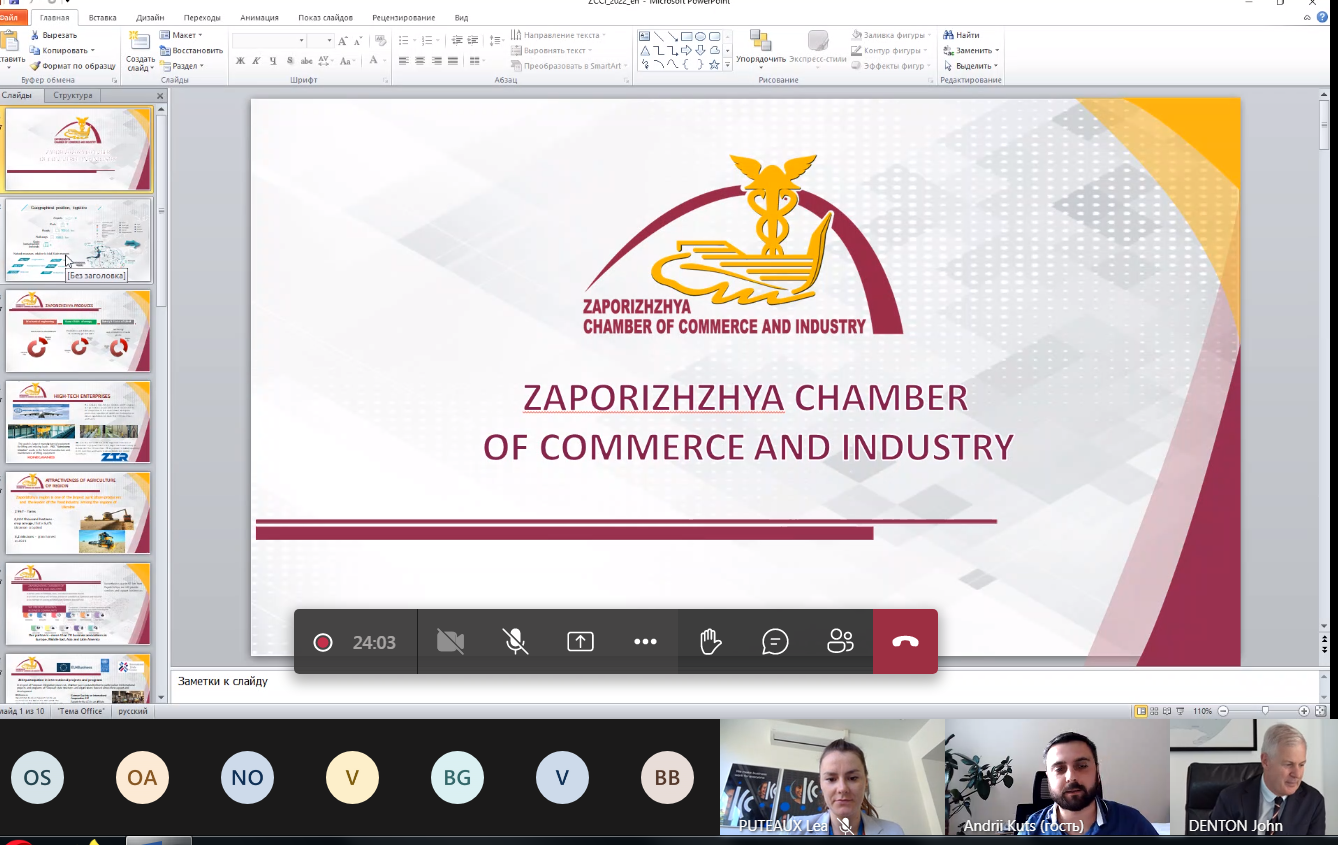Click the zoom in plus button

(1304, 711)
